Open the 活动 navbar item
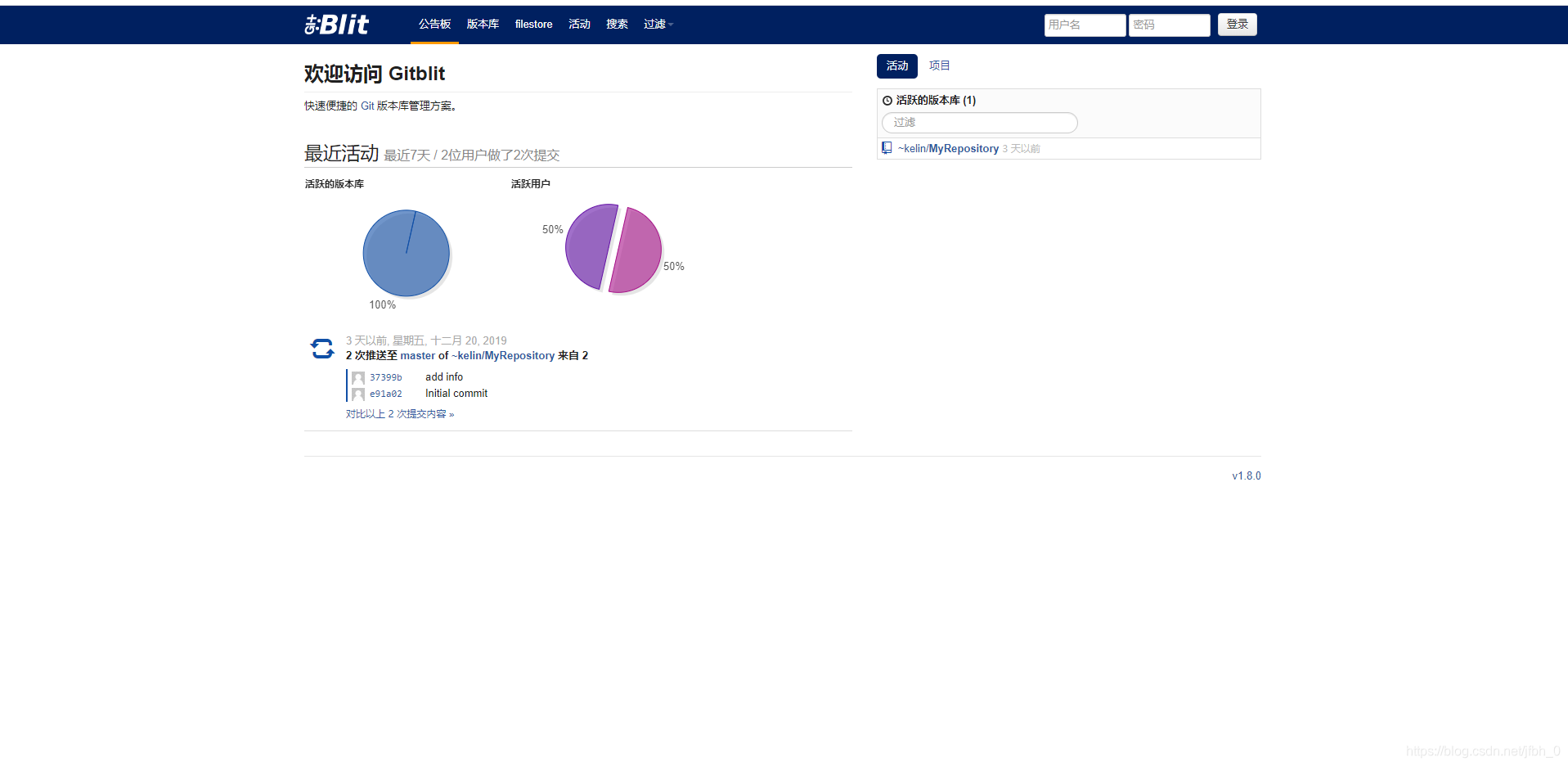Screen dimensions: 1568x766 pyautogui.click(x=579, y=25)
